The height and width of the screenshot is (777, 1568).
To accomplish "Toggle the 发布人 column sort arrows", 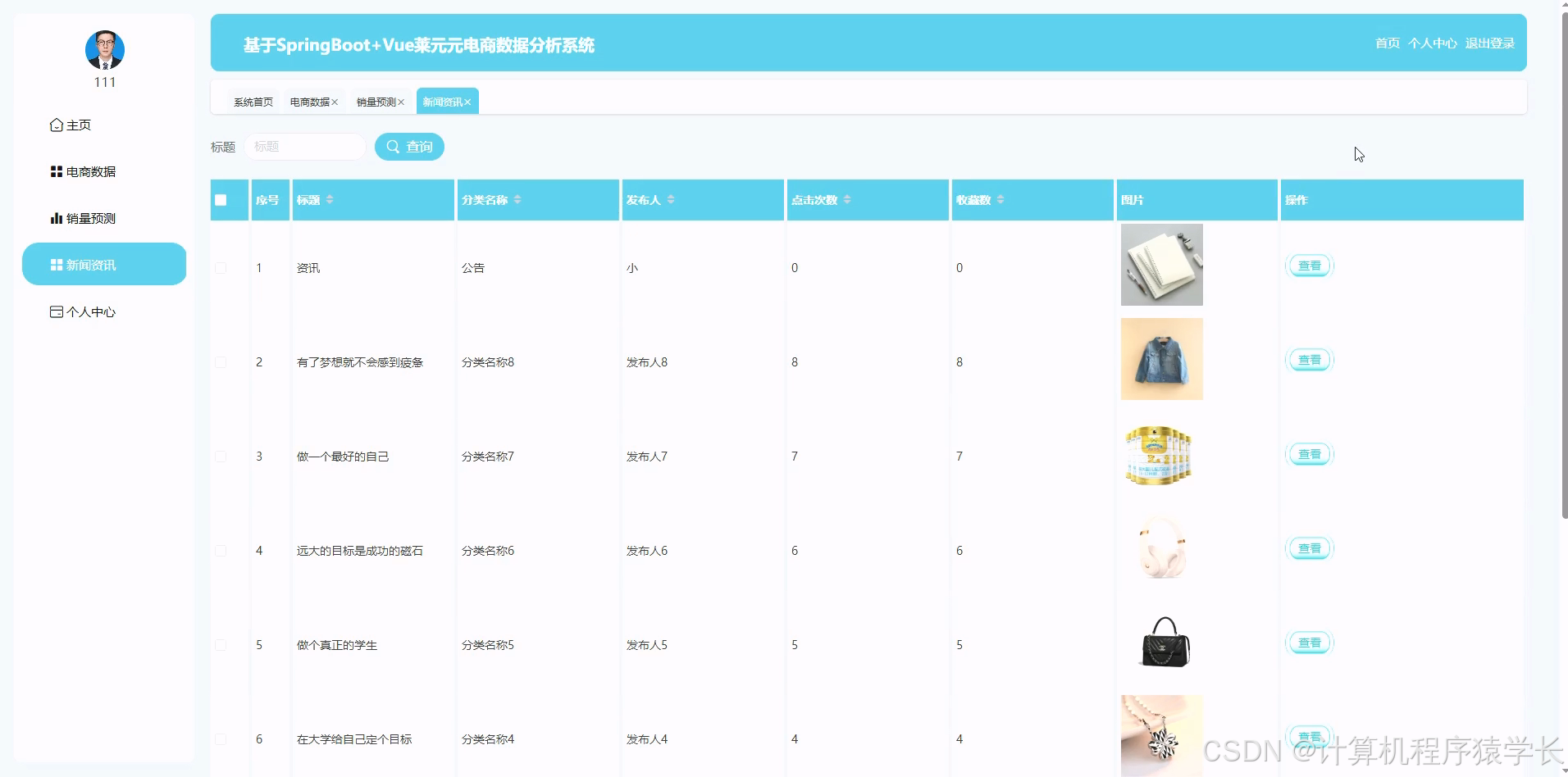I will 670,199.
